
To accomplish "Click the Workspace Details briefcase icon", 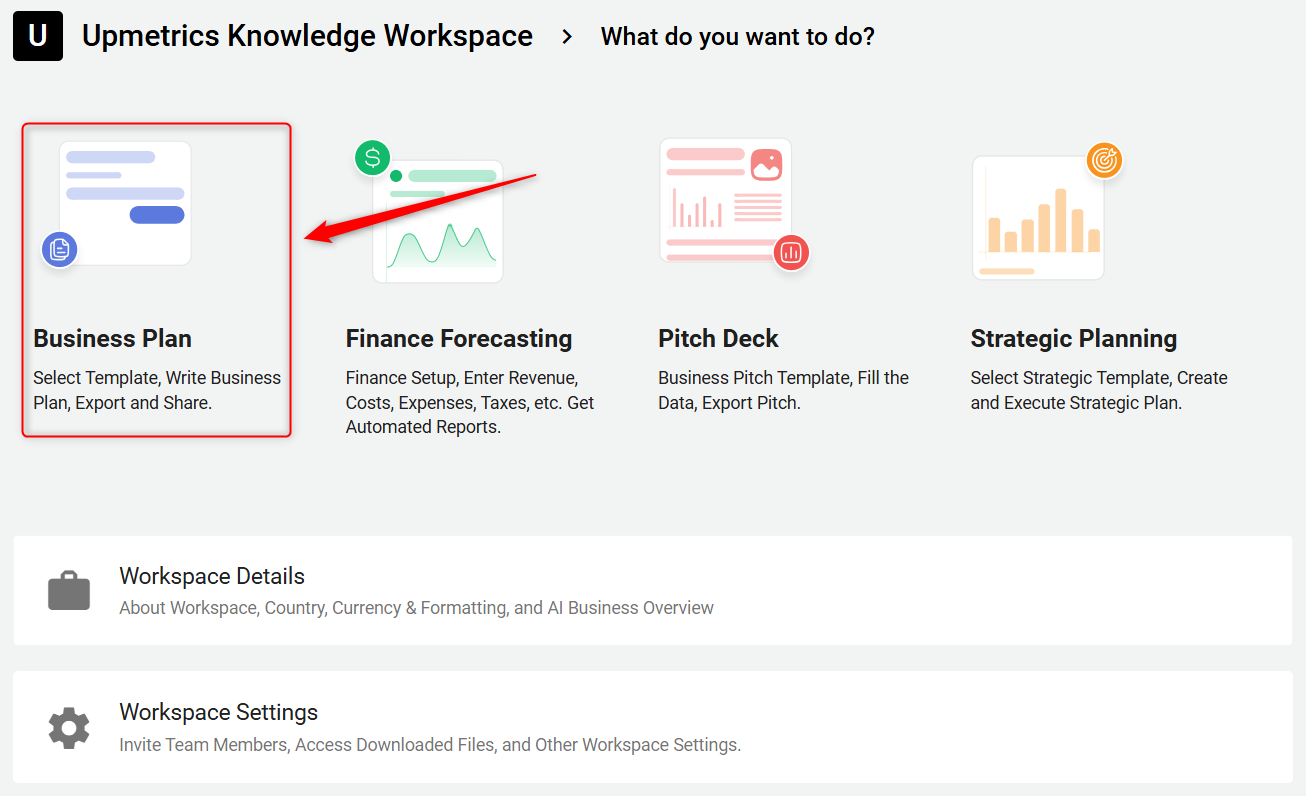I will [69, 590].
